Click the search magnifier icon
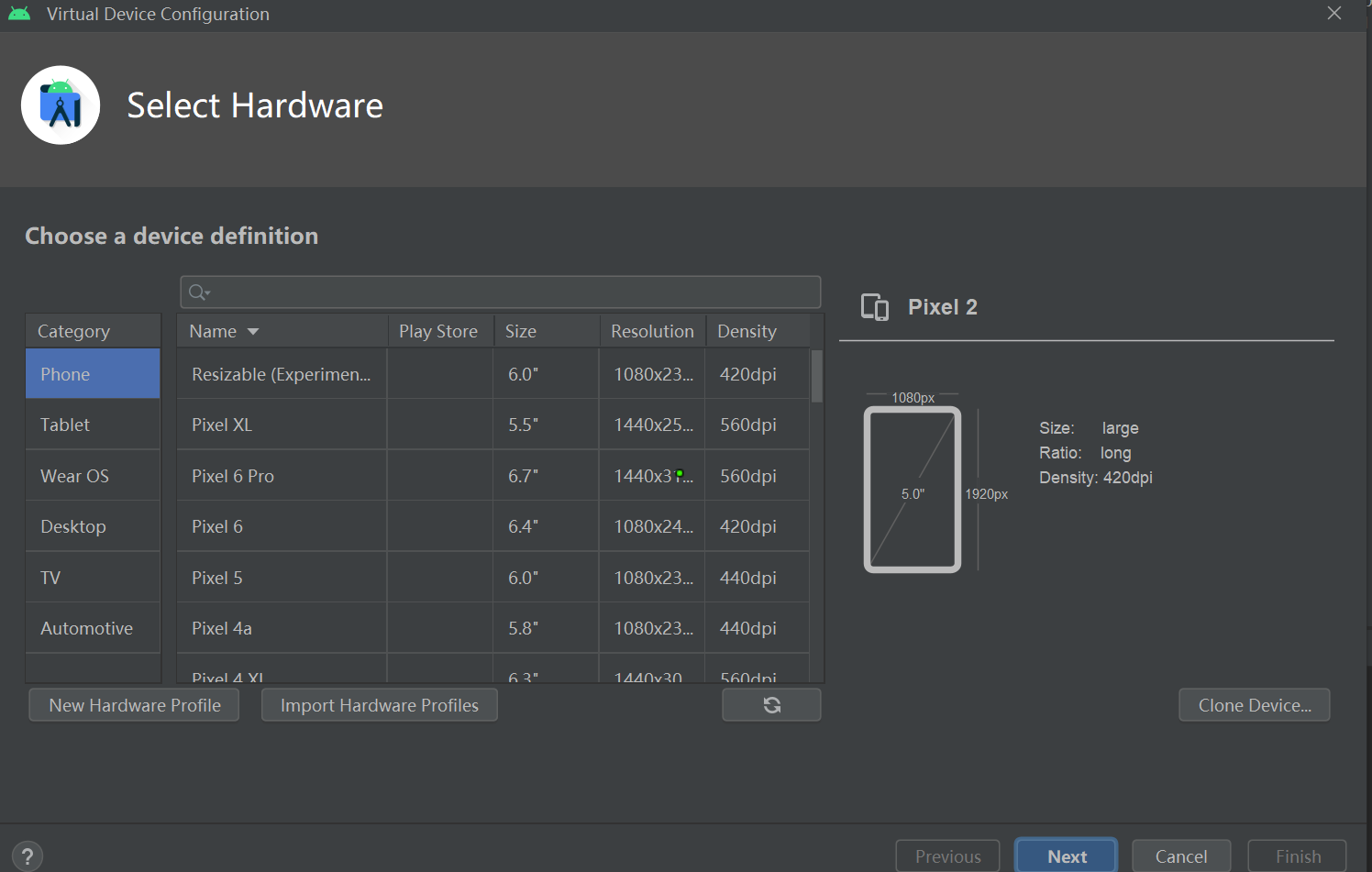This screenshot has width=1372, height=872. click(x=198, y=293)
